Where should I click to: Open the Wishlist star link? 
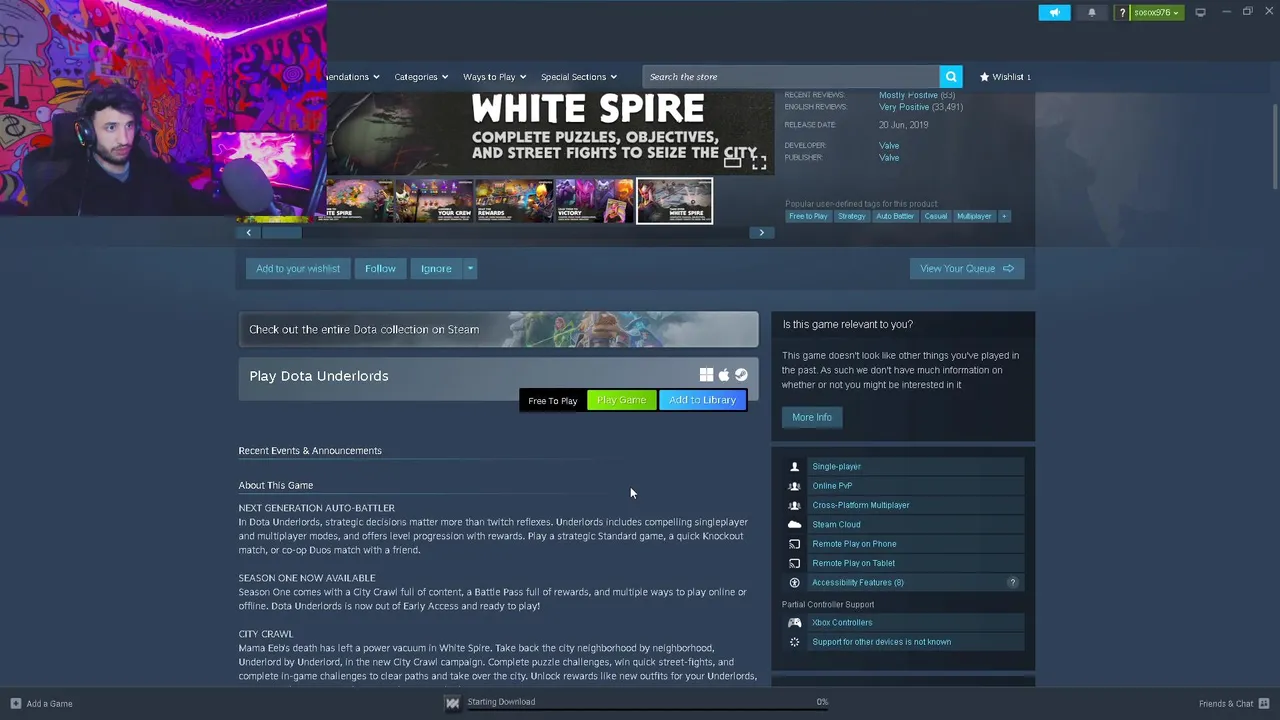pyautogui.click(x=1005, y=76)
